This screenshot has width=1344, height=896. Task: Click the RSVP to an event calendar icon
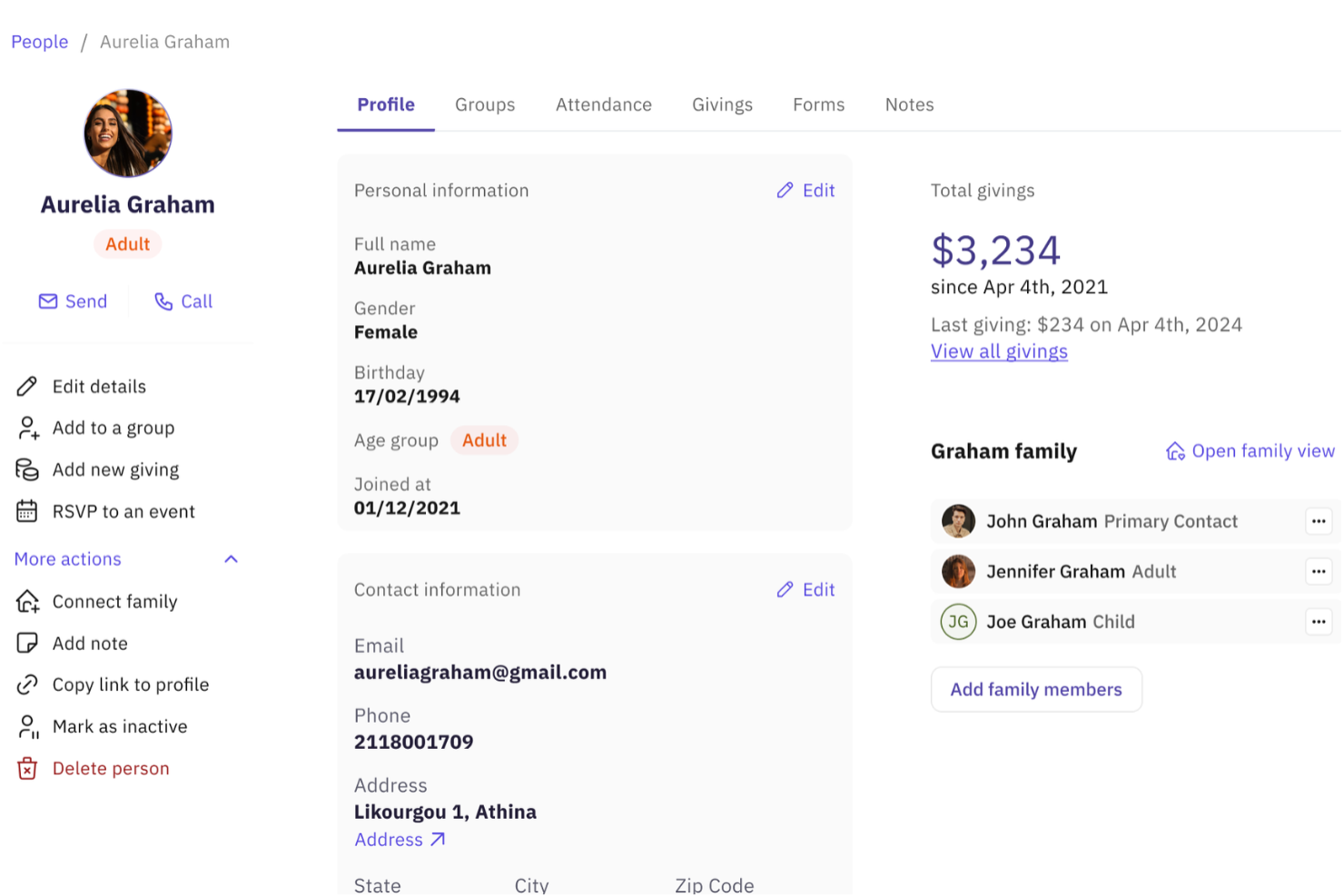click(x=28, y=511)
